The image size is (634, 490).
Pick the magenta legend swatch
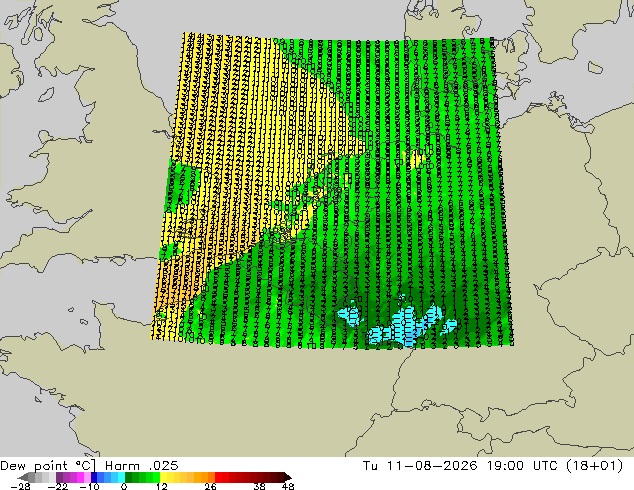(x=80, y=477)
